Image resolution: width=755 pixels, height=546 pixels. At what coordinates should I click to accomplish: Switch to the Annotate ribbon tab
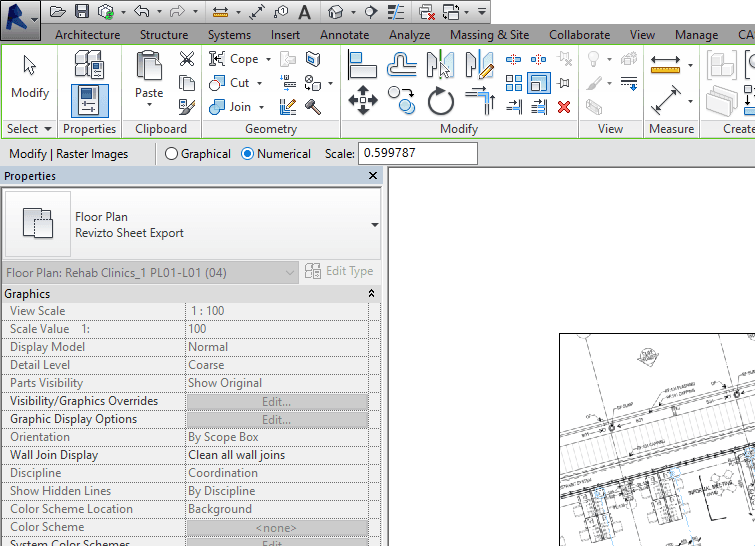click(x=344, y=35)
